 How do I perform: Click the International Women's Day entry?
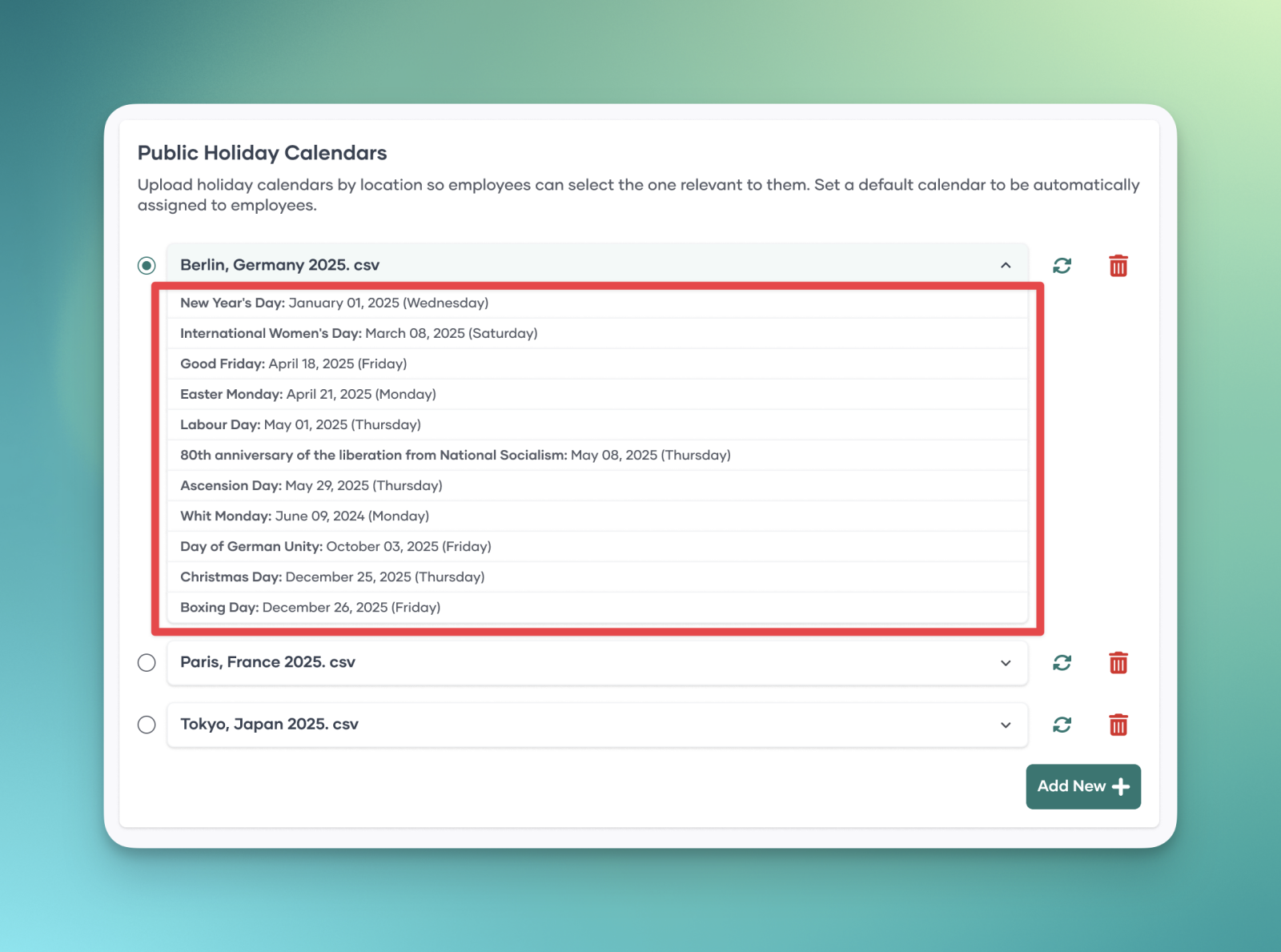click(359, 333)
